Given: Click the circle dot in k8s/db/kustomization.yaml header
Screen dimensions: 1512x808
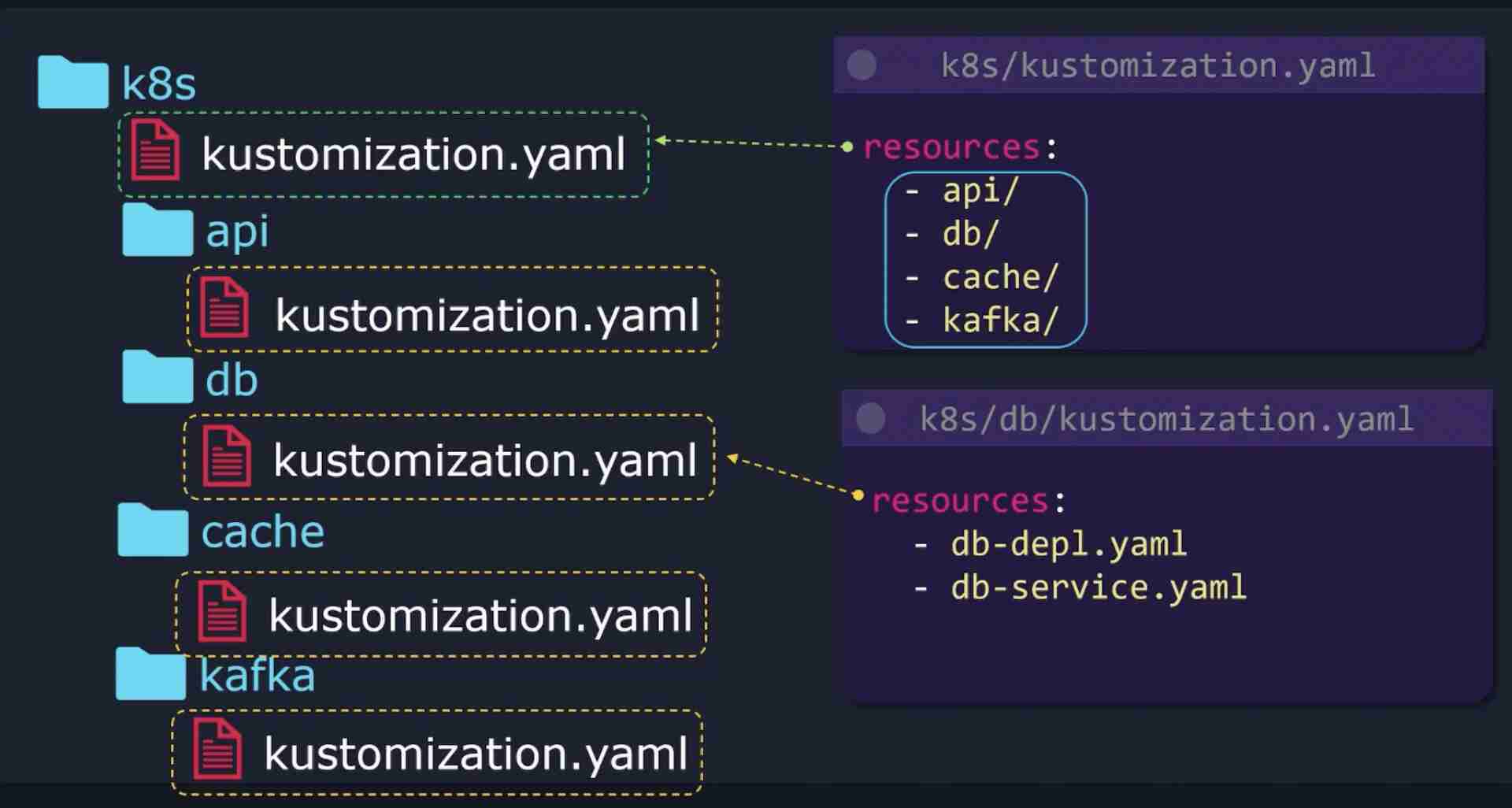Looking at the screenshot, I should point(871,418).
